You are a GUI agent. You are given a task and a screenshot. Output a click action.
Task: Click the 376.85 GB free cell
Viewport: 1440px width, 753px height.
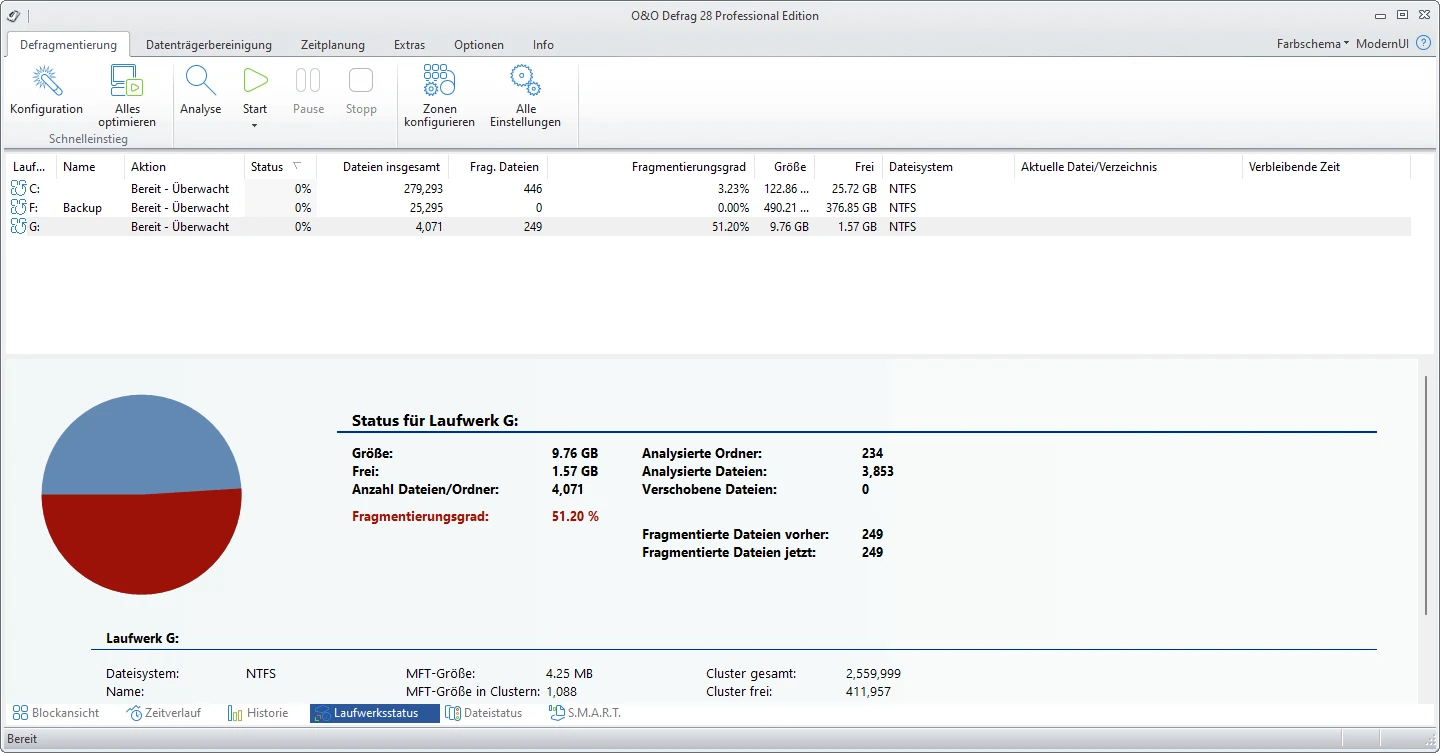click(x=851, y=208)
